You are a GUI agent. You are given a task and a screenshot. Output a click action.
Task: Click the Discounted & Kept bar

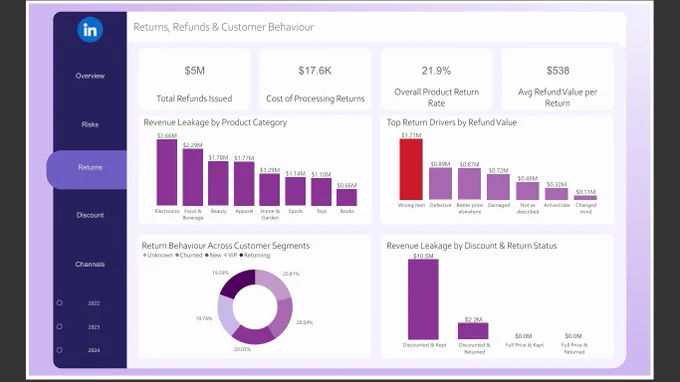tap(423, 299)
